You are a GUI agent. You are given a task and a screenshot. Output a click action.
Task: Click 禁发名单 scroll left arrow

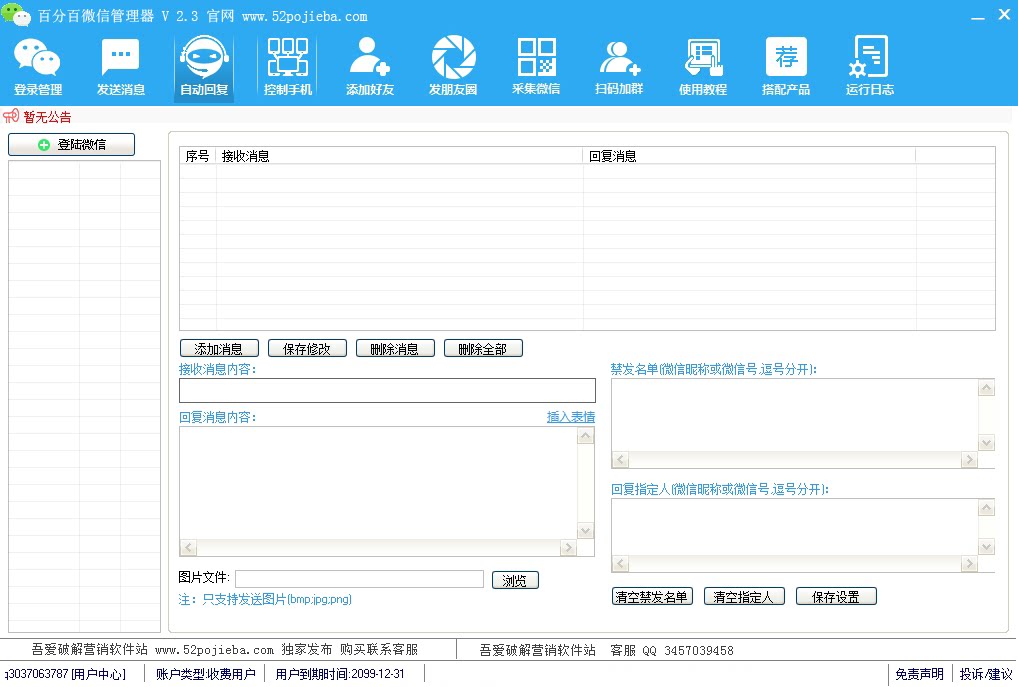[x=620, y=460]
